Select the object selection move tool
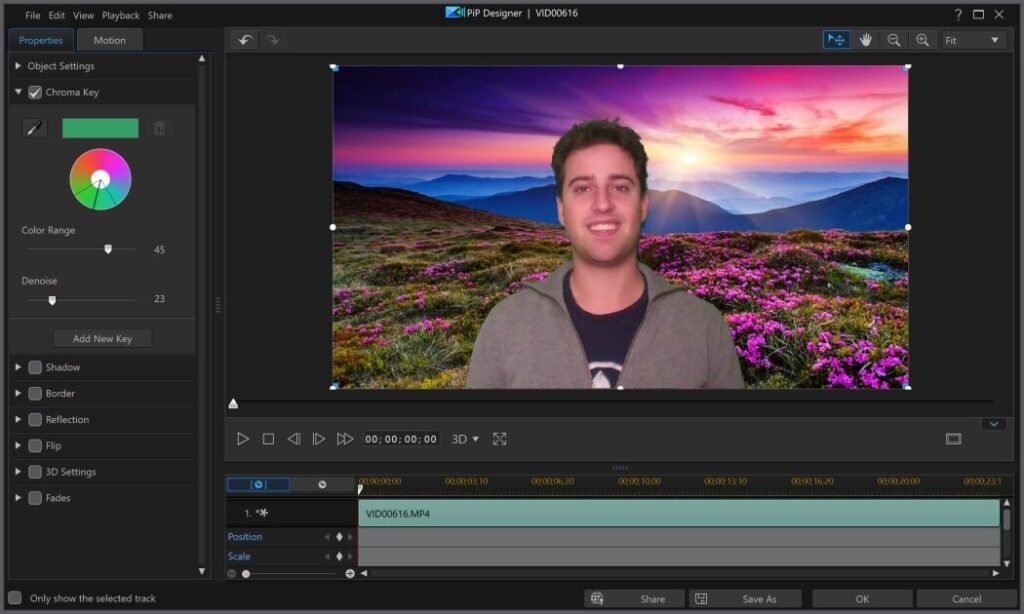Screen dimensions: 1024x614 click(836, 40)
